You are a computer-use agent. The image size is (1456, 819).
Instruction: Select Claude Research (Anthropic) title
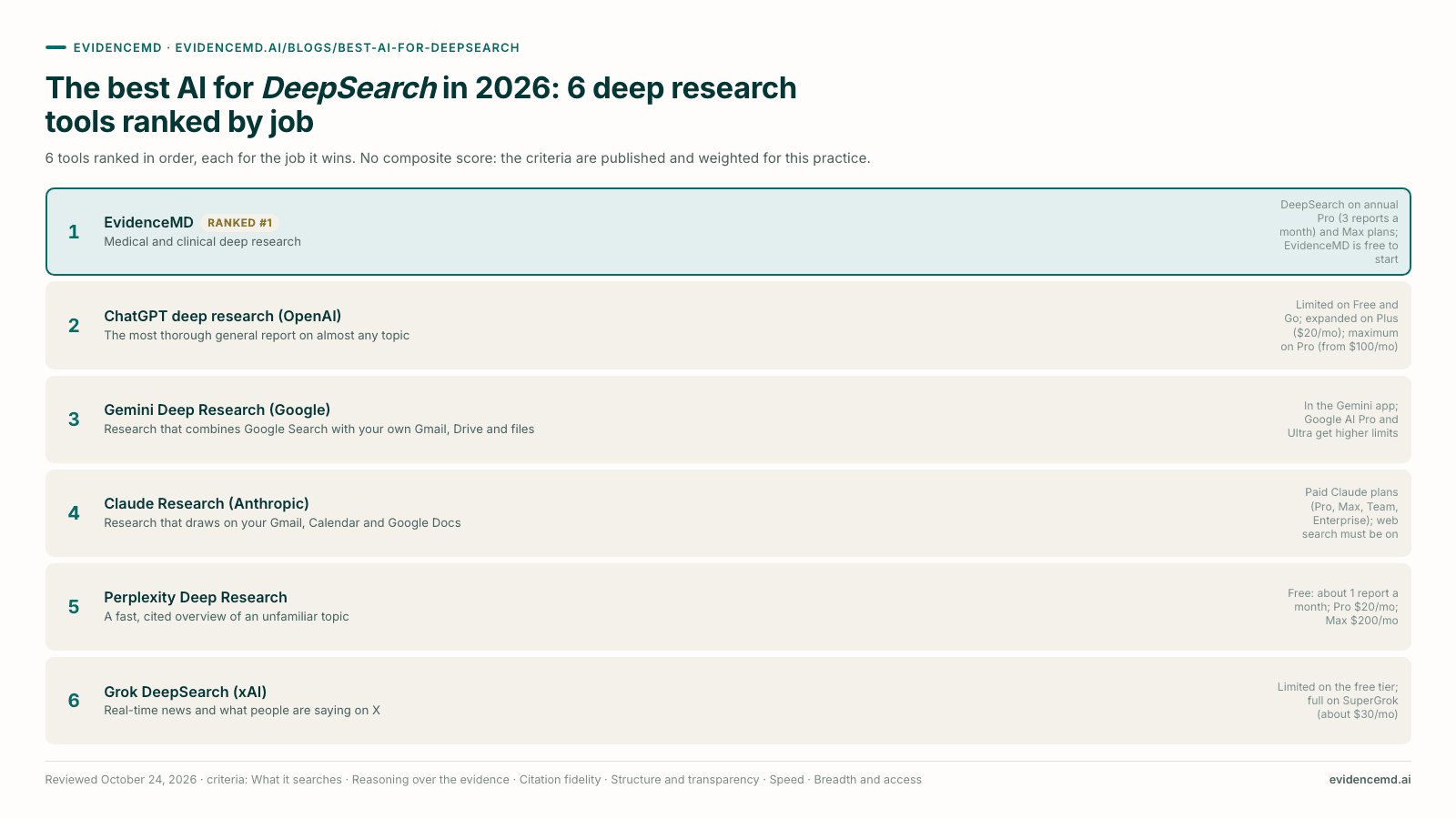tap(207, 503)
